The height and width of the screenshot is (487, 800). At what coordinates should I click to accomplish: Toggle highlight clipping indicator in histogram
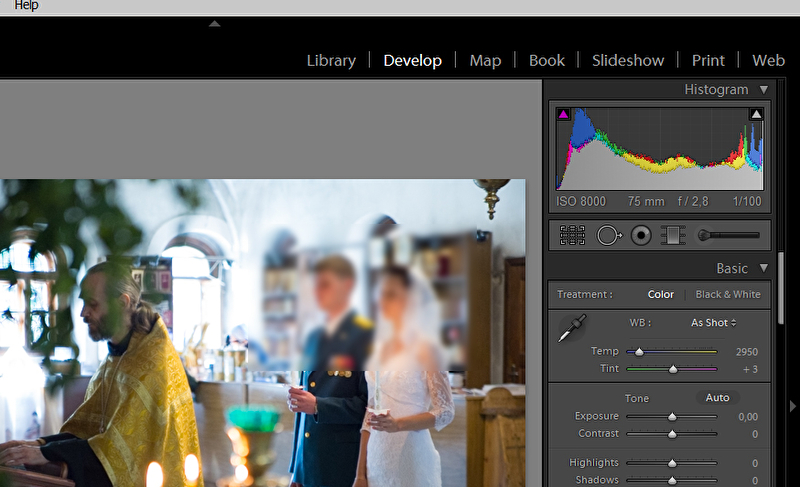click(x=756, y=115)
